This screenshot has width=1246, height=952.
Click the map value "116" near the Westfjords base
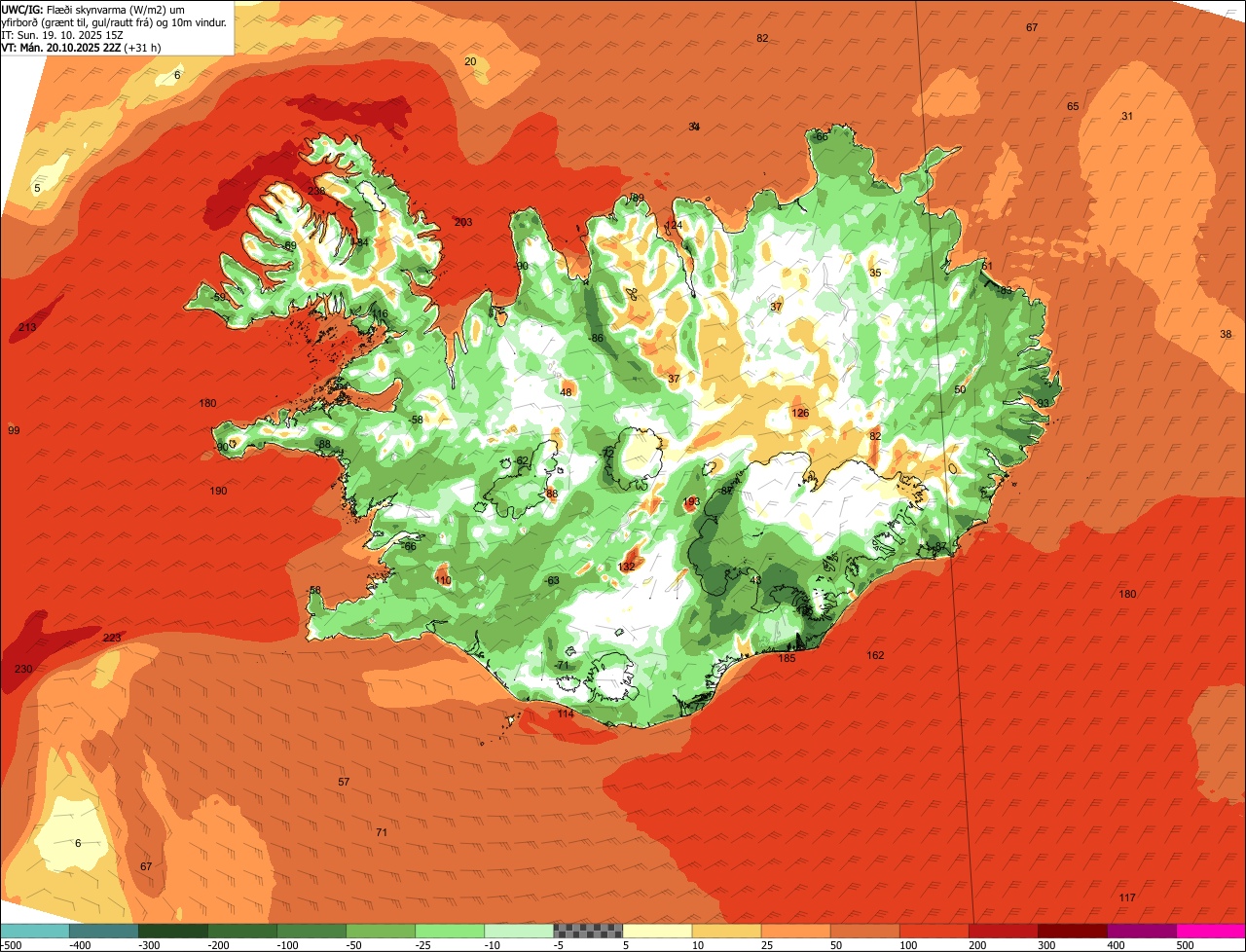pyautogui.click(x=380, y=314)
